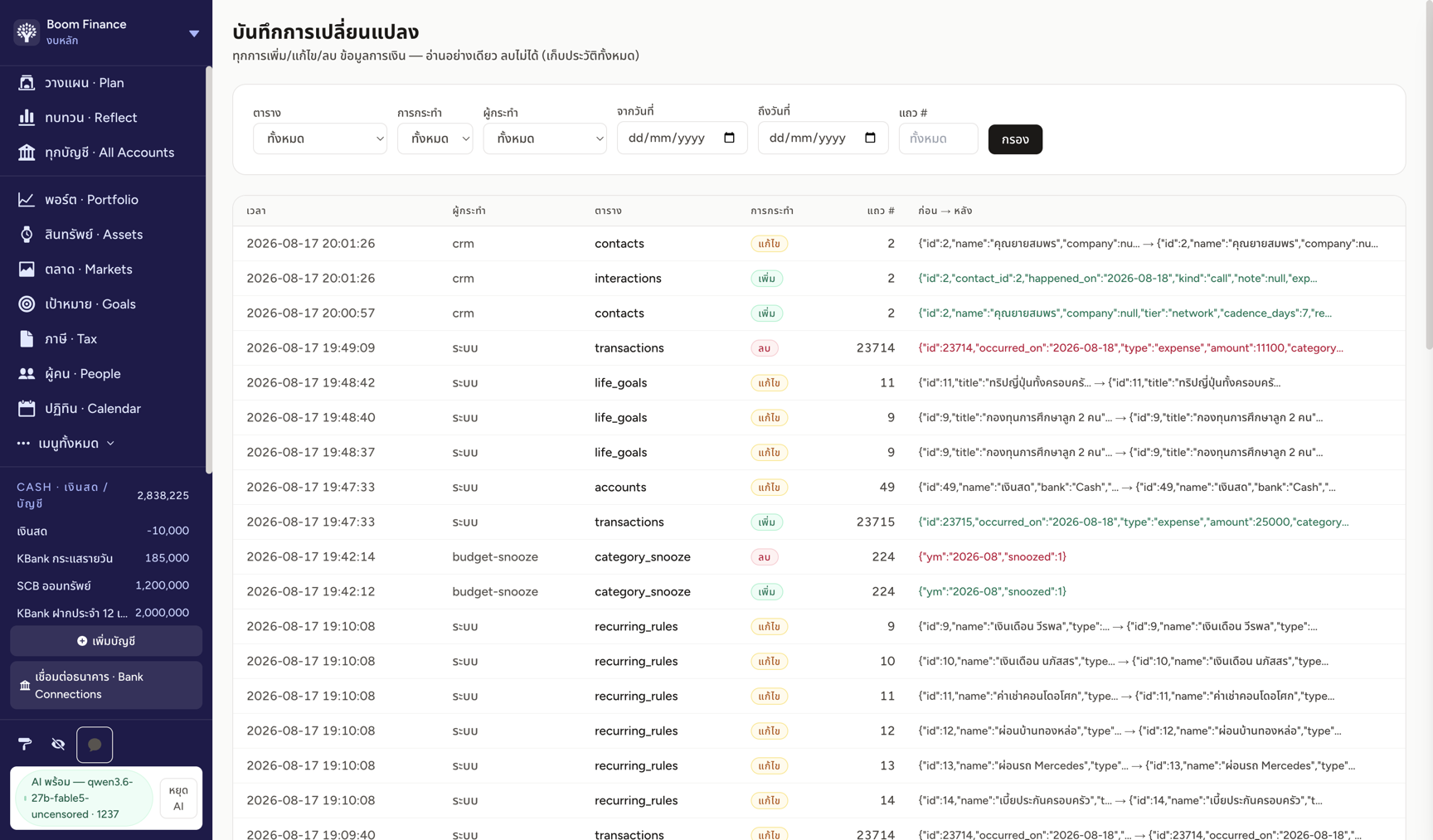Open the calendar picker in ถึงวันที่ field

tap(870, 138)
